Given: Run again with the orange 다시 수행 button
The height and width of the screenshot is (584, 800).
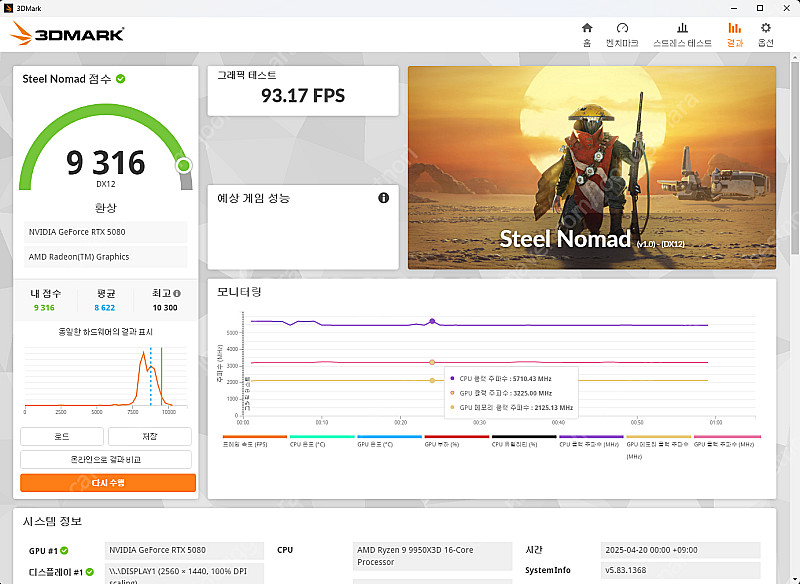Looking at the screenshot, I should [108, 483].
